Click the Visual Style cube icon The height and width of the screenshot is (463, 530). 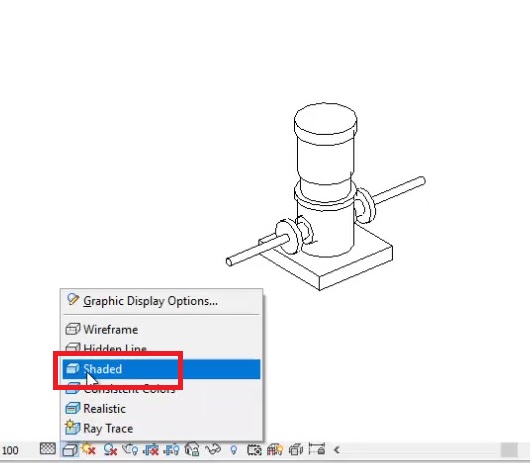pyautogui.click(x=70, y=450)
